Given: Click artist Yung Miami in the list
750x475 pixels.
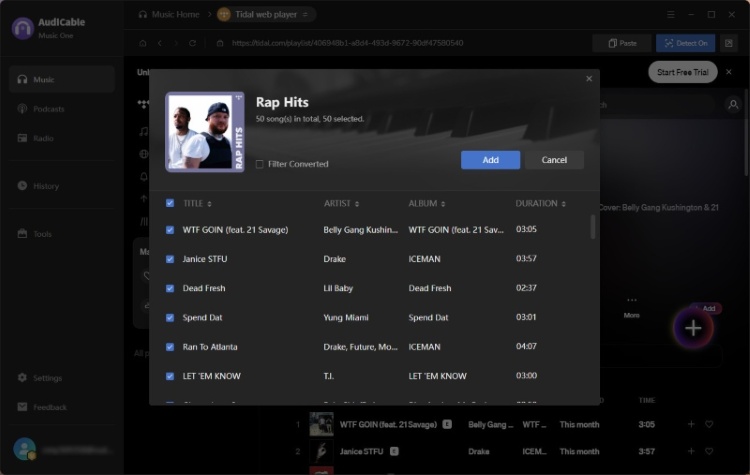Looking at the screenshot, I should tap(346, 318).
